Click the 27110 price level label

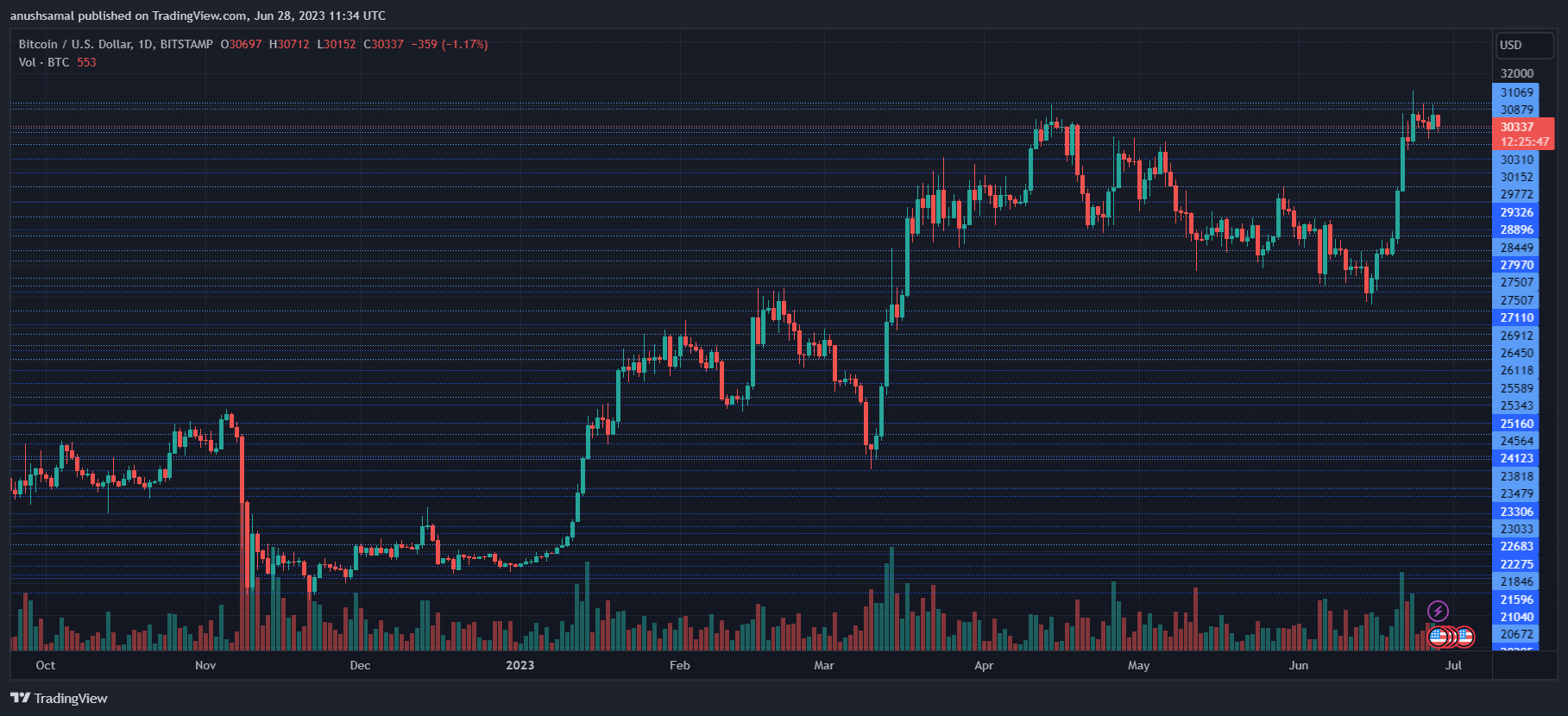1516,317
